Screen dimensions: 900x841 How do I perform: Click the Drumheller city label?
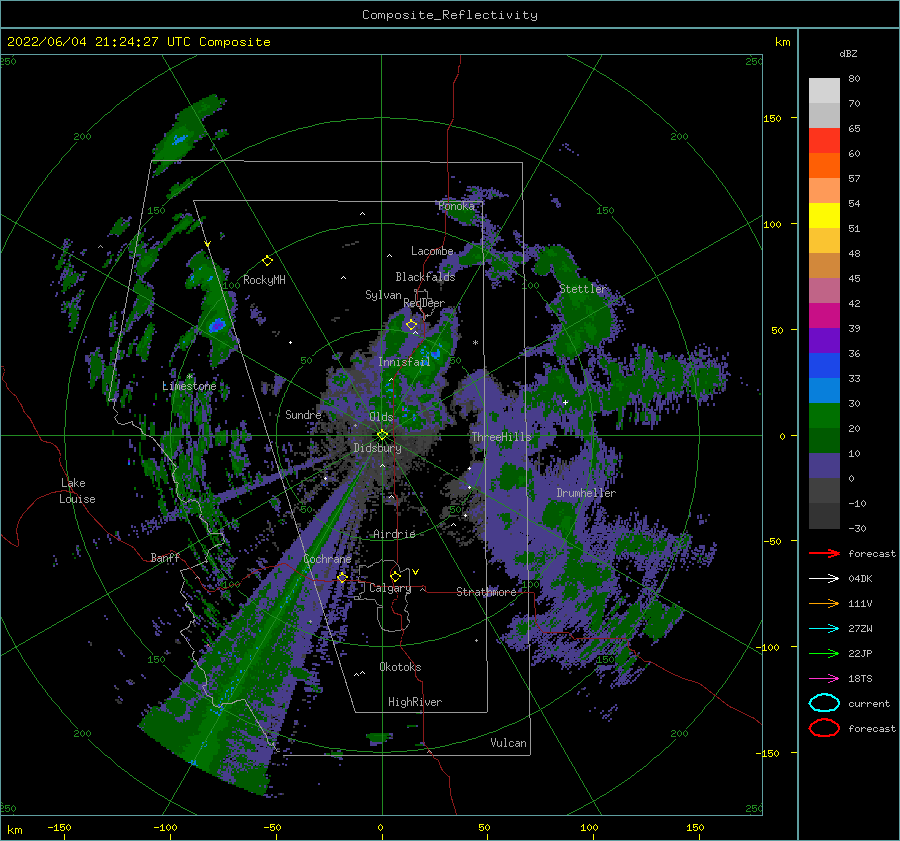[586, 493]
